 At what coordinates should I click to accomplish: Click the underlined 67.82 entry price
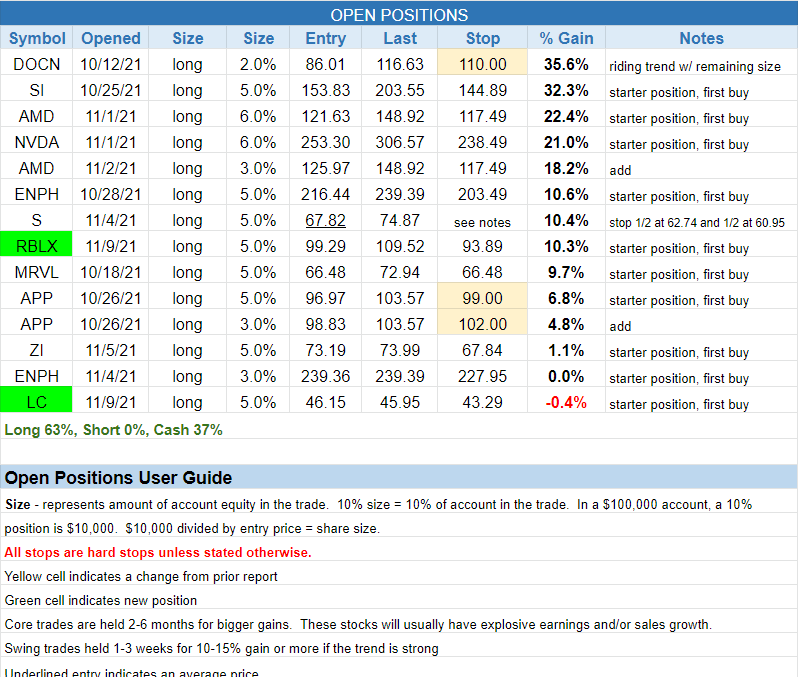(x=325, y=220)
